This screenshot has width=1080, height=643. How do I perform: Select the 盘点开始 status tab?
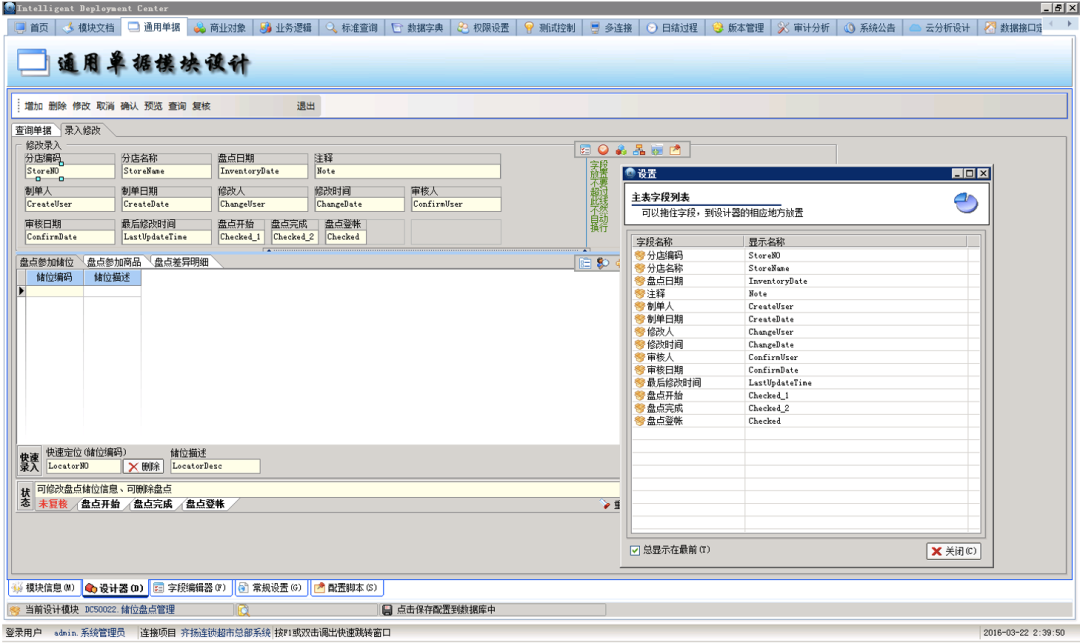(101, 504)
